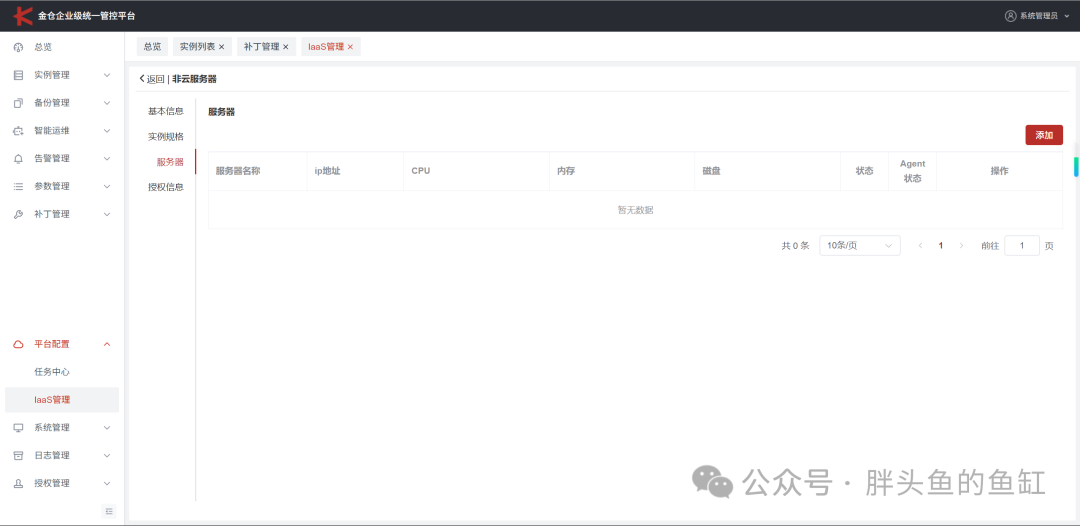This screenshot has width=1080, height=526.
Task: Click the 总览 sidebar dashboard icon
Action: tap(19, 47)
